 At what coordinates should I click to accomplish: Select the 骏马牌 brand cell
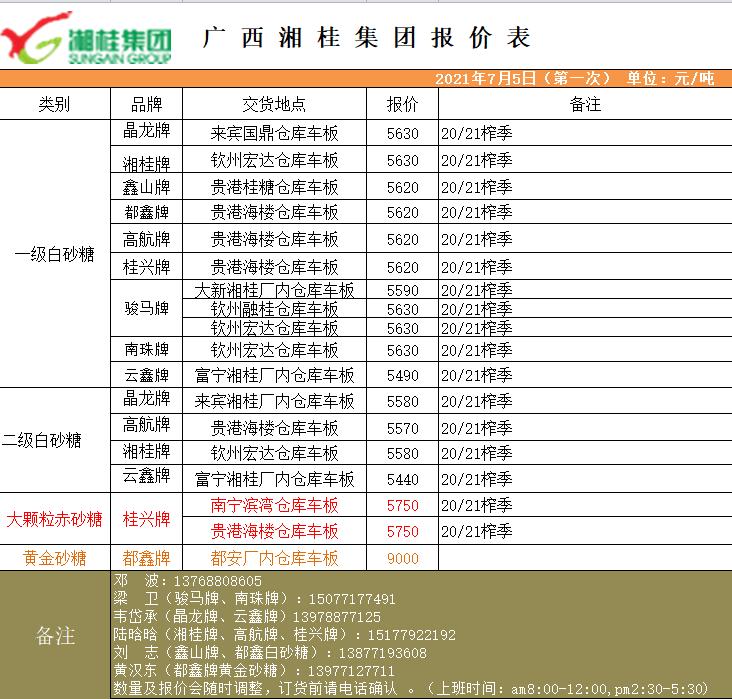(x=146, y=309)
